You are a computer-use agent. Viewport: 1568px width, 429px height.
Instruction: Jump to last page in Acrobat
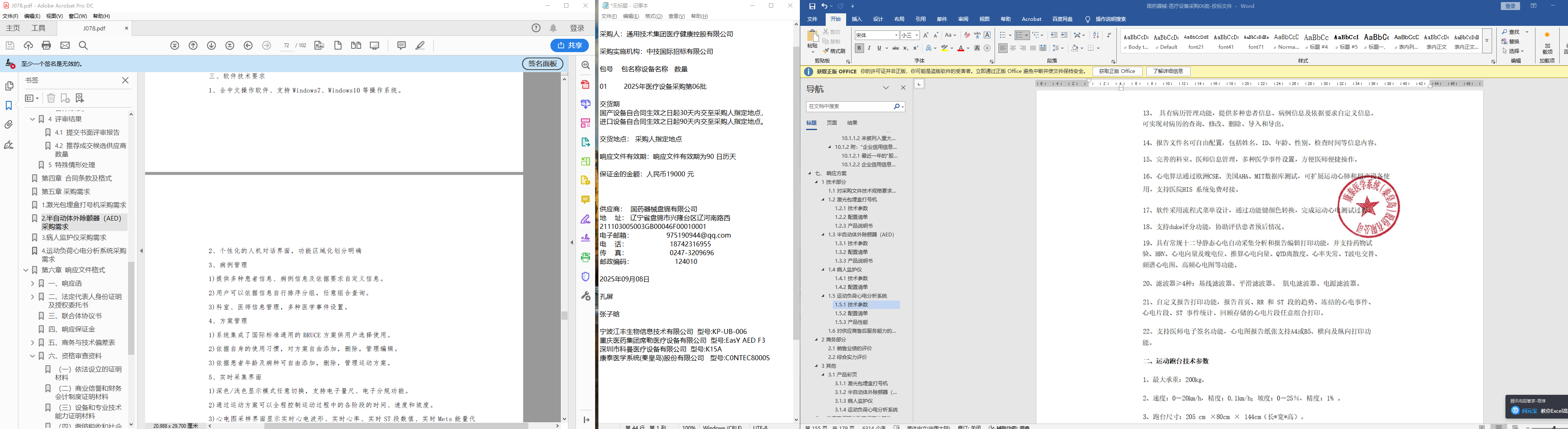[230, 45]
